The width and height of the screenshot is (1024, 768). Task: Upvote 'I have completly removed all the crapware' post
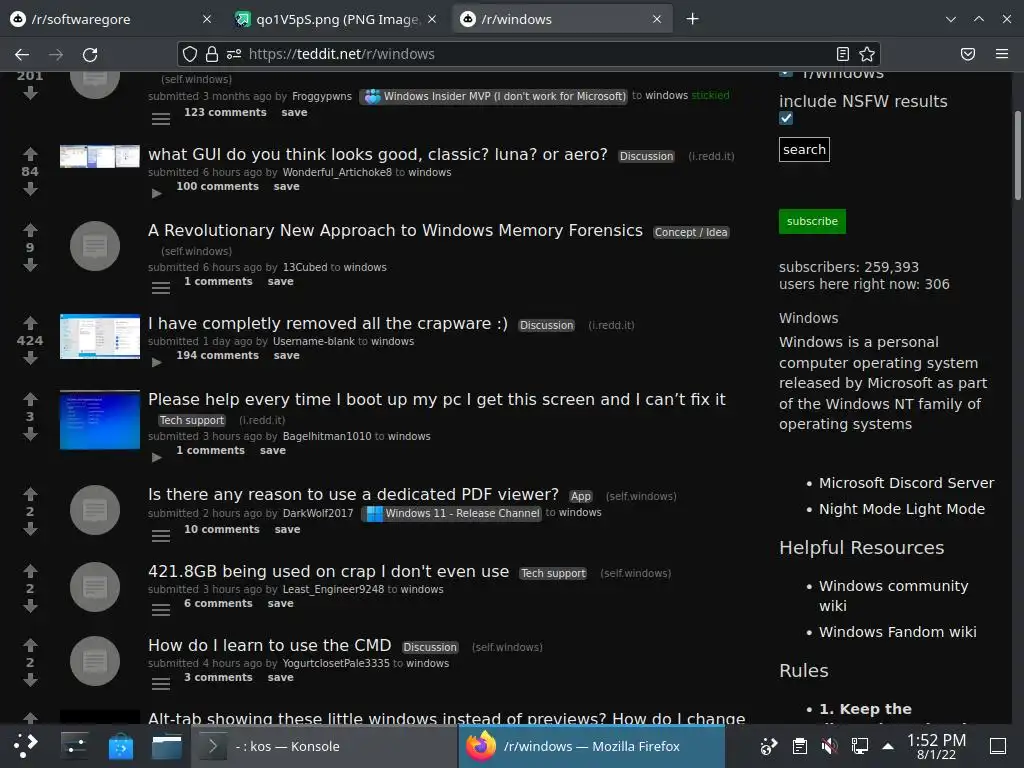coord(30,323)
